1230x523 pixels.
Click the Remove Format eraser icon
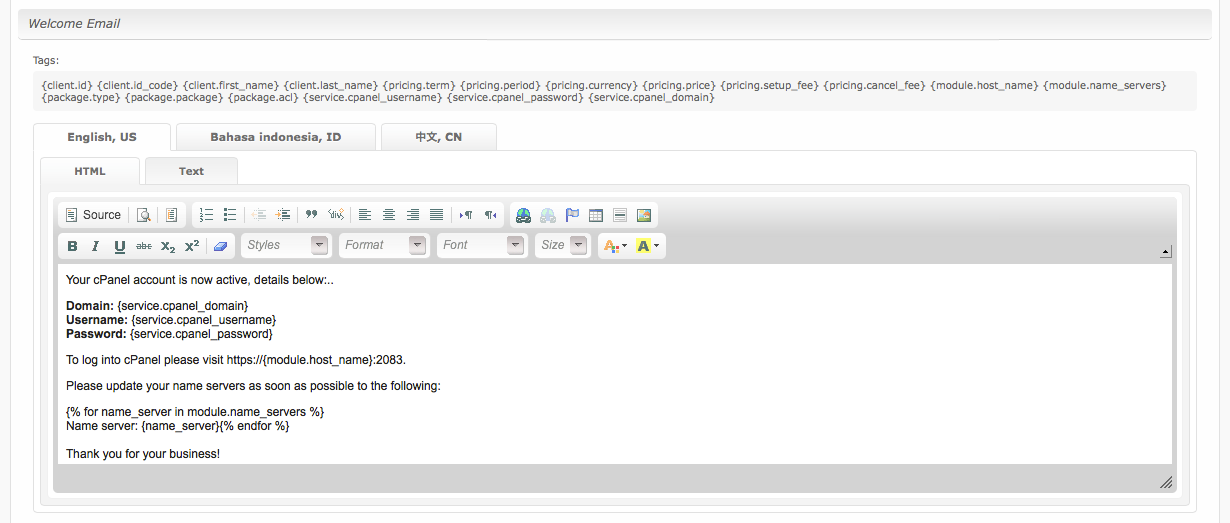(x=221, y=245)
